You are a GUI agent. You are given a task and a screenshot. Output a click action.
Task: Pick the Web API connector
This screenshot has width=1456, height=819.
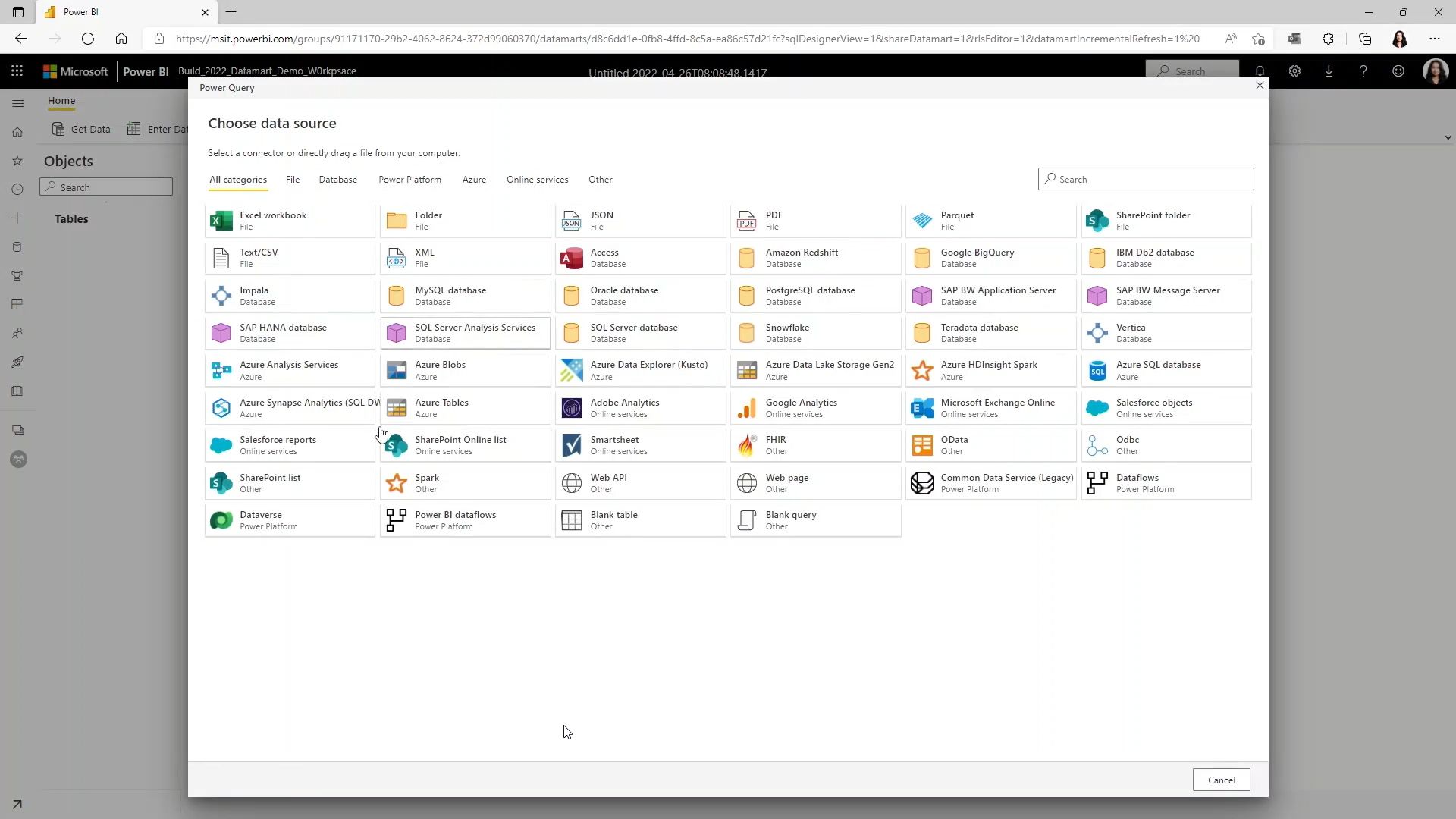point(640,483)
